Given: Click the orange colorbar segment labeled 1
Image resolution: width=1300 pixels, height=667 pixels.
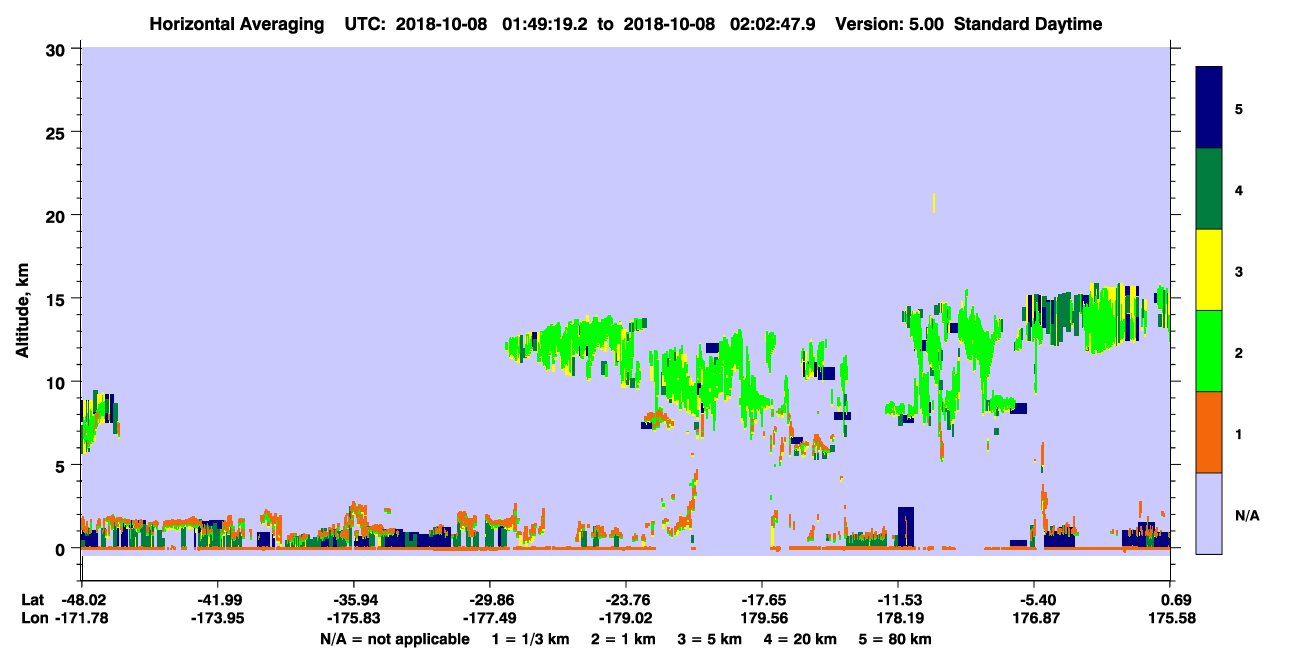Looking at the screenshot, I should 1209,432.
